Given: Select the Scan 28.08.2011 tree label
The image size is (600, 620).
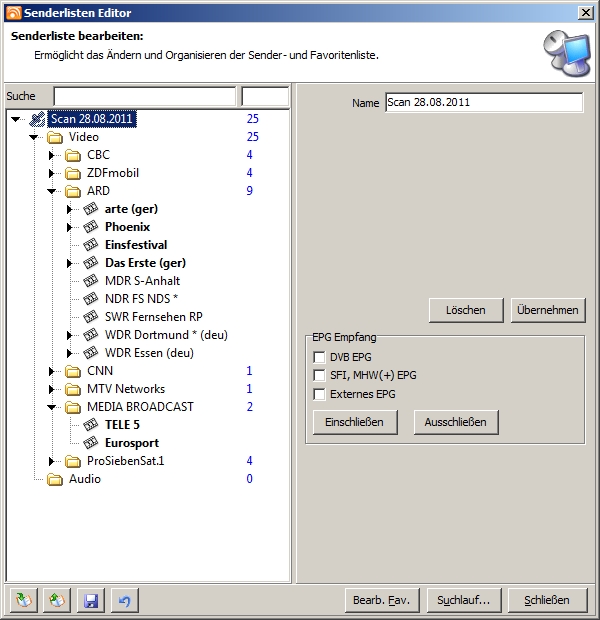Looking at the screenshot, I should 92,119.
